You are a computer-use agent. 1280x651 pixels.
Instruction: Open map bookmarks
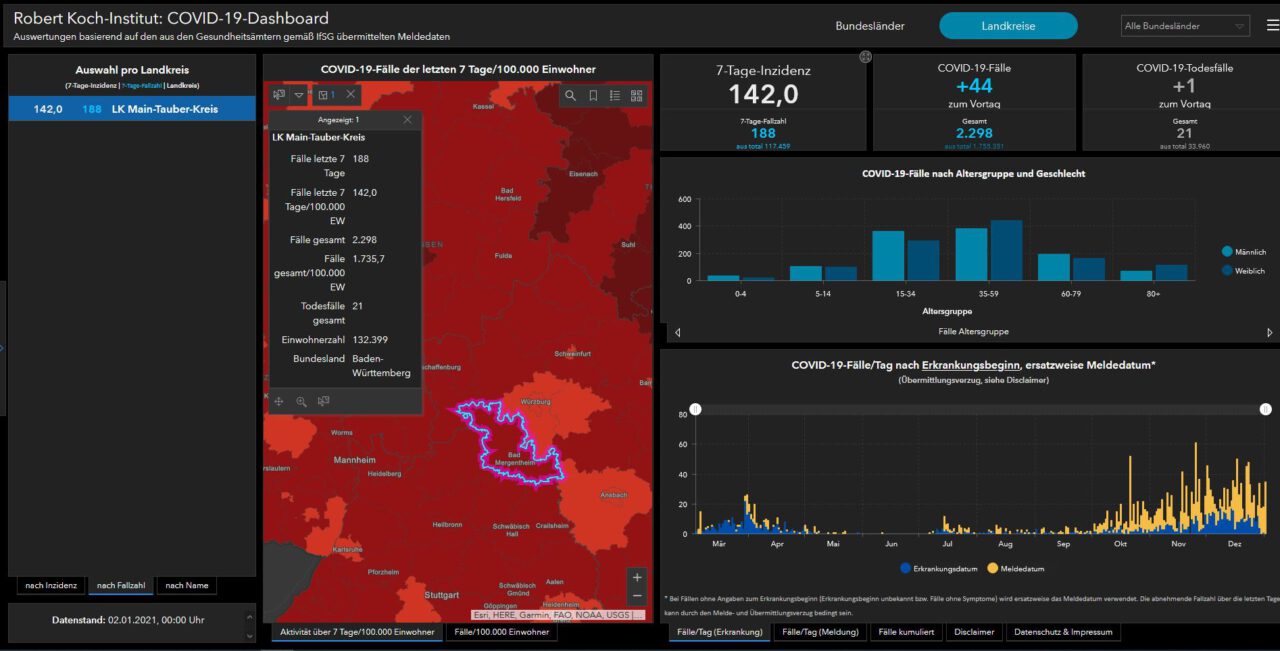(593, 96)
